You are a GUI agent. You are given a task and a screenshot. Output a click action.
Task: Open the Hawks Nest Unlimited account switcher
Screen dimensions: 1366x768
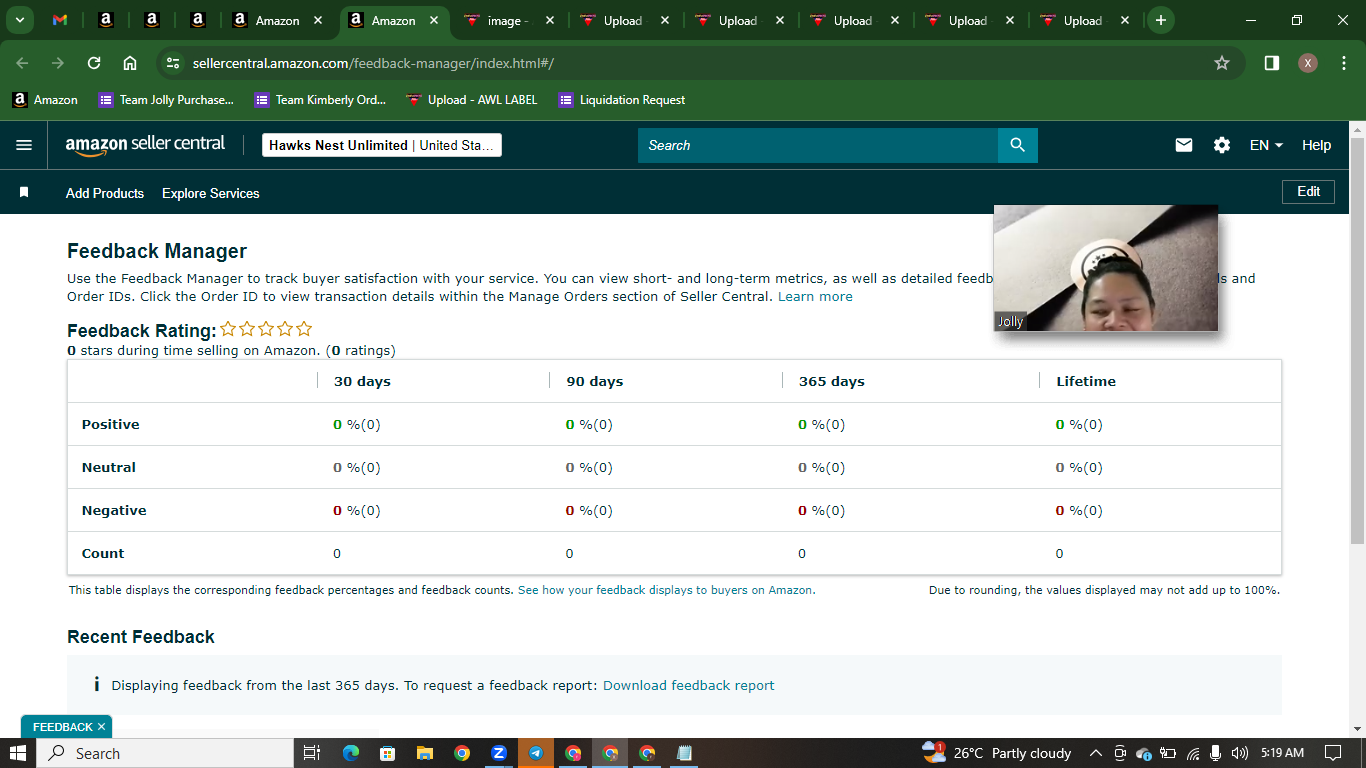(x=382, y=145)
